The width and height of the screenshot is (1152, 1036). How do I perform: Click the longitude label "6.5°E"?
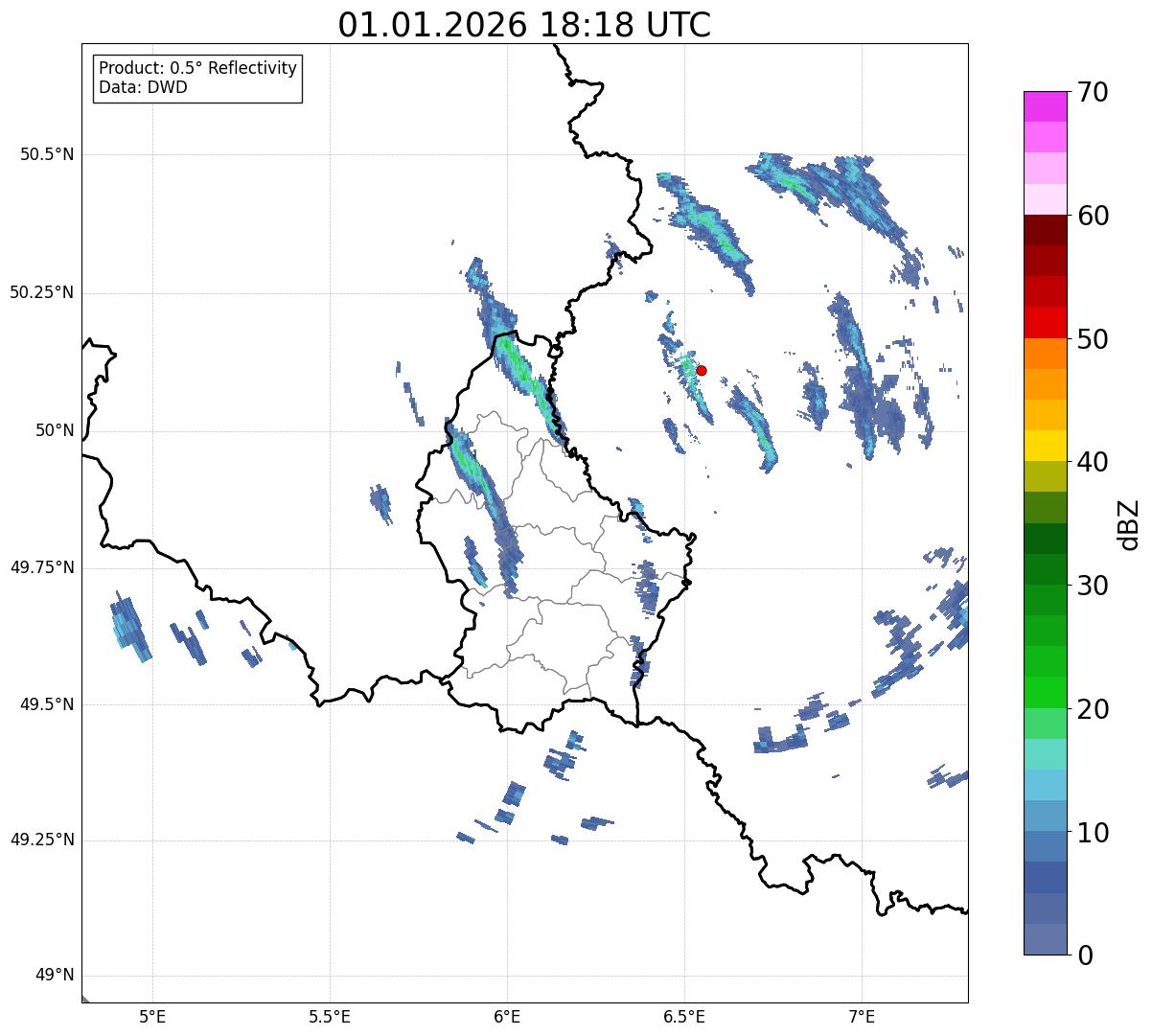[684, 1017]
